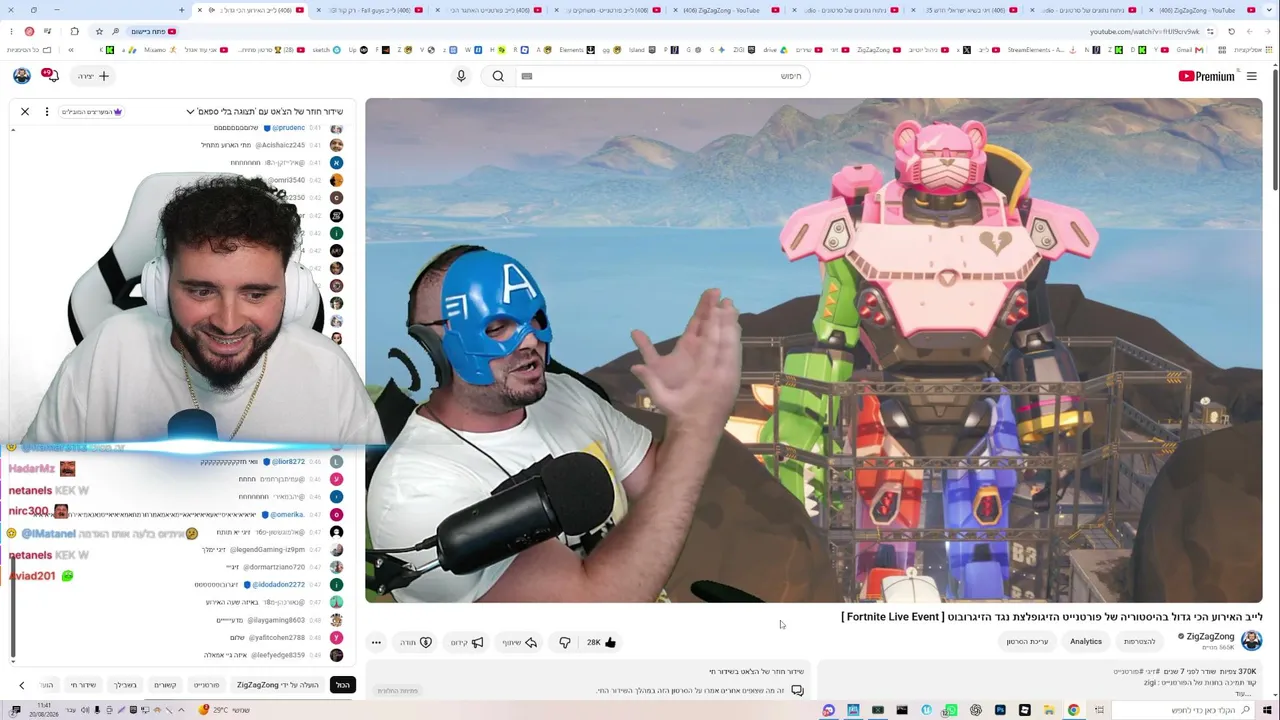Image resolution: width=1280 pixels, height=720 pixels.
Task: Expand the bookmarks overflow chevron
Action: [70, 50]
